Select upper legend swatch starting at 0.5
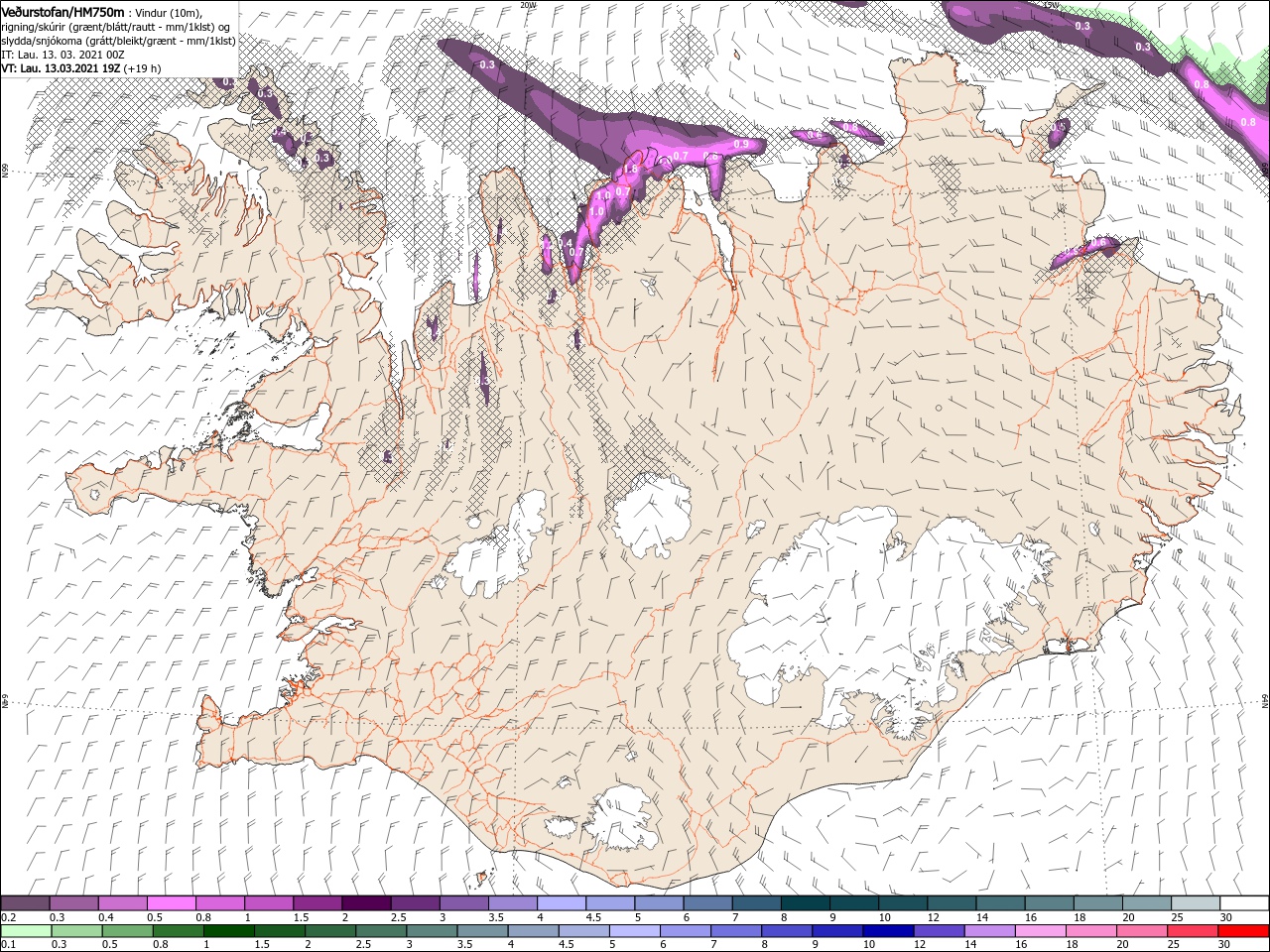 [171, 903]
